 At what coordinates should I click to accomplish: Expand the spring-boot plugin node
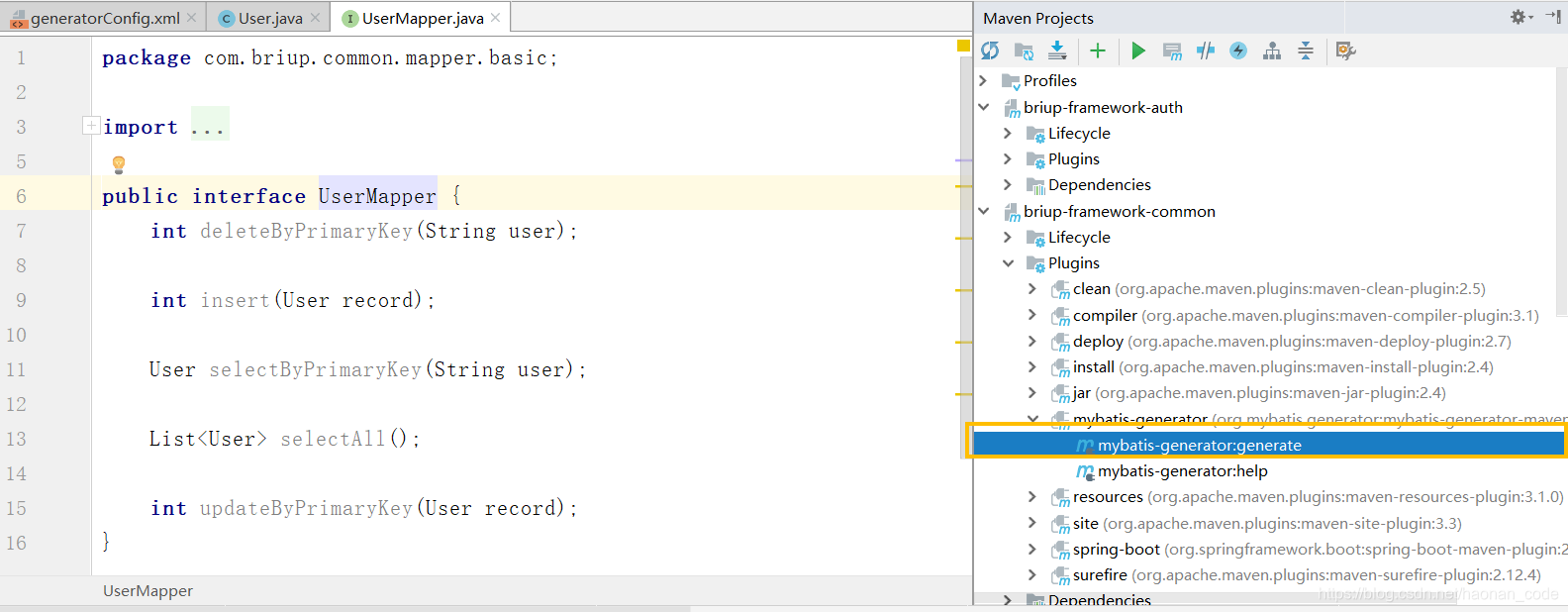pos(1032,549)
